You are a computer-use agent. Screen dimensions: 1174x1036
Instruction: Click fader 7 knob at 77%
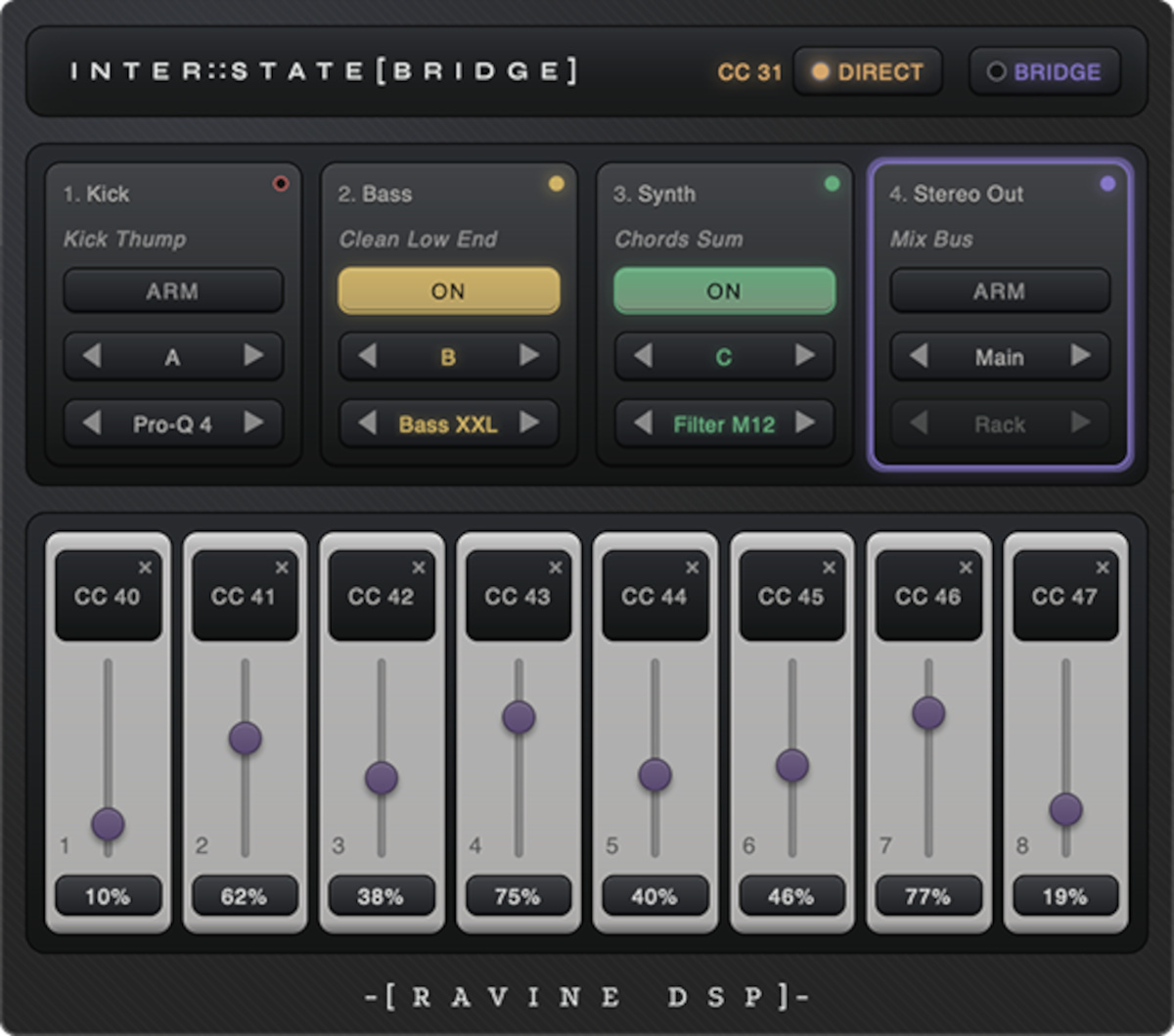point(928,712)
